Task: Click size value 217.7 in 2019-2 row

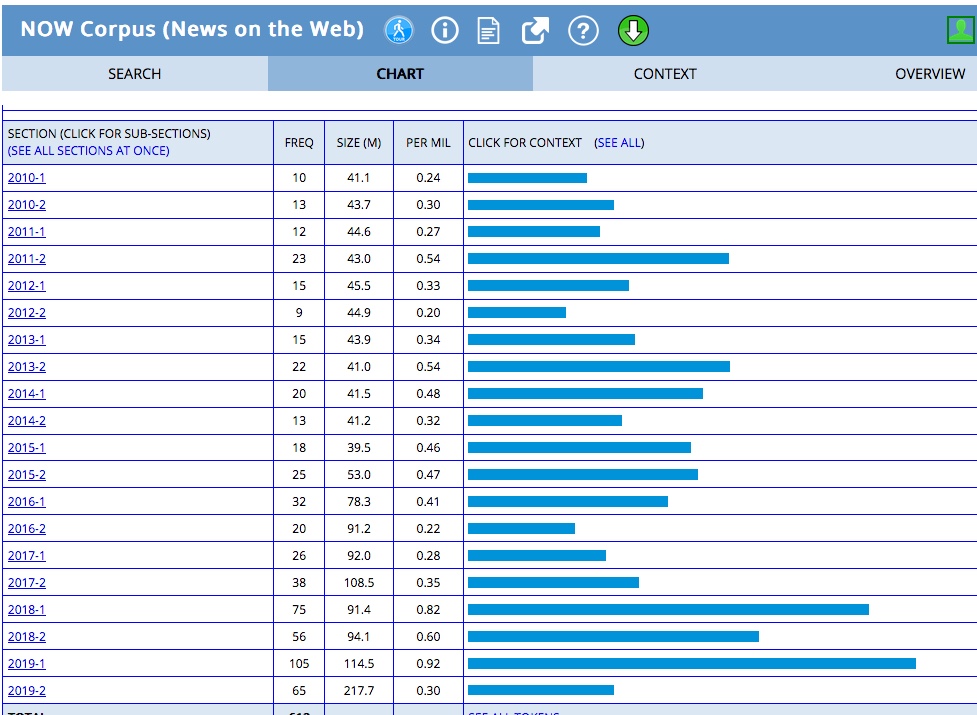Action: (x=359, y=691)
